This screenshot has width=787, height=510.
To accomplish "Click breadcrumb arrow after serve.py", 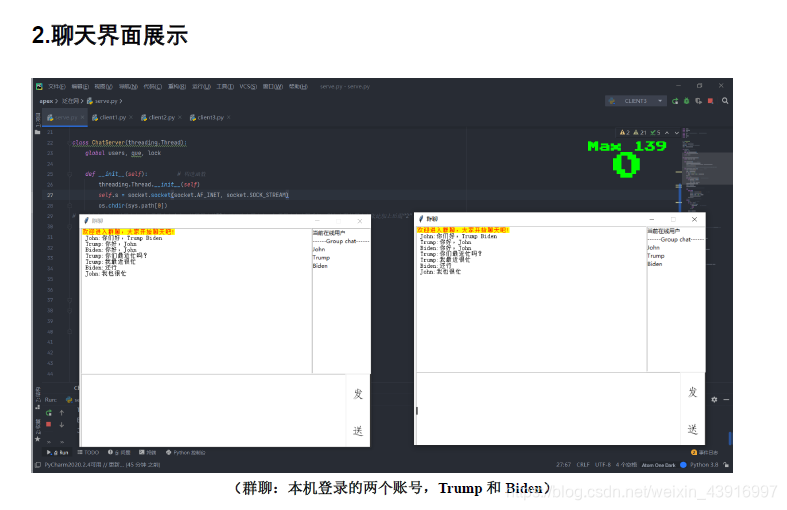I will 121,101.
